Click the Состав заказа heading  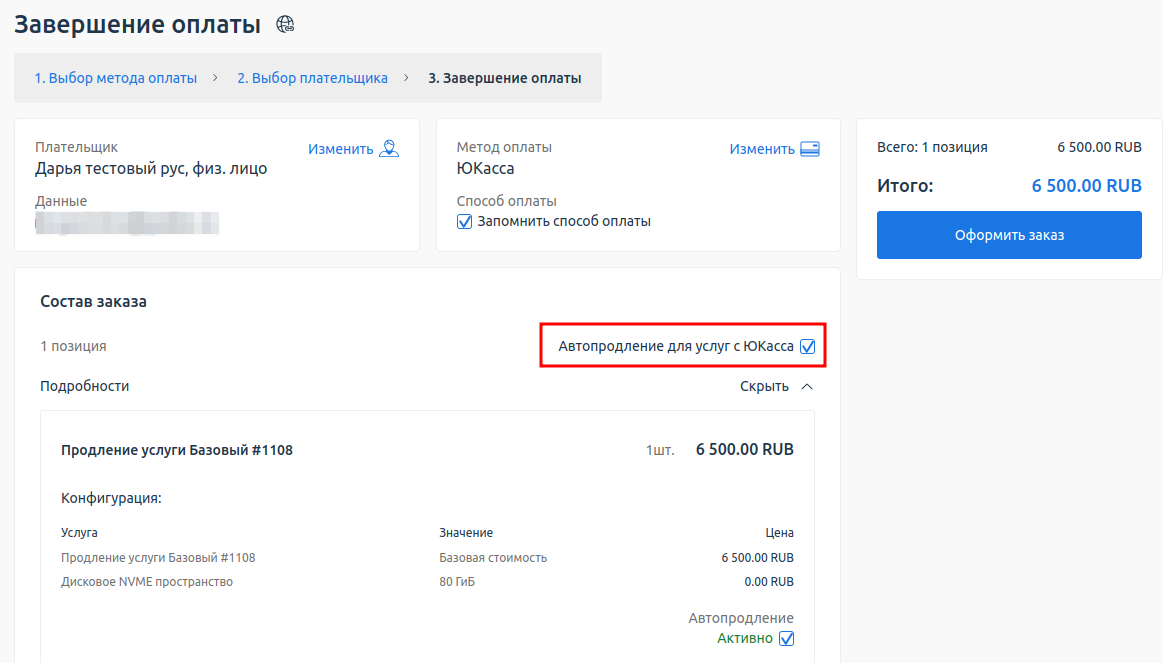[93, 302]
